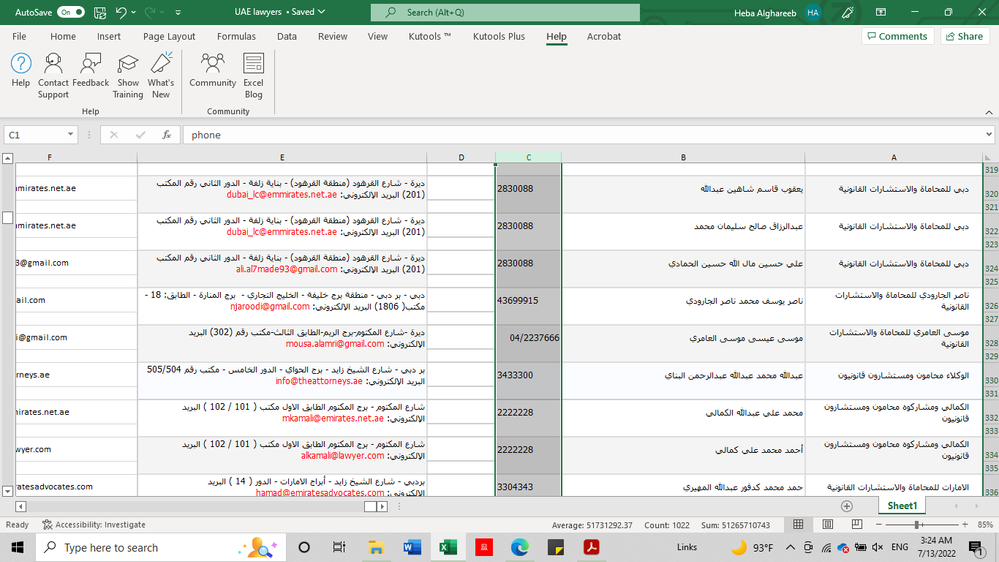Switch to the Data tab
Viewport: 999px width, 562px height.
tap(287, 36)
